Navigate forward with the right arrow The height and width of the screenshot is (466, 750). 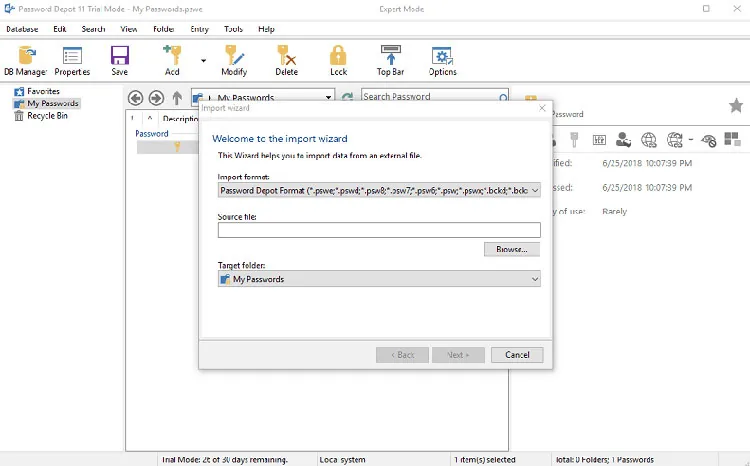(x=156, y=98)
